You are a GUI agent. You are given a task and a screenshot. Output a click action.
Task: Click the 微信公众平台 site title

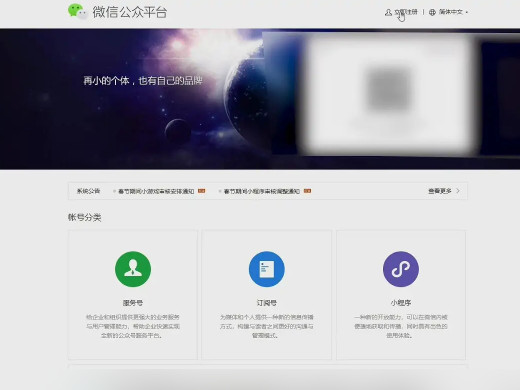(x=130, y=12)
